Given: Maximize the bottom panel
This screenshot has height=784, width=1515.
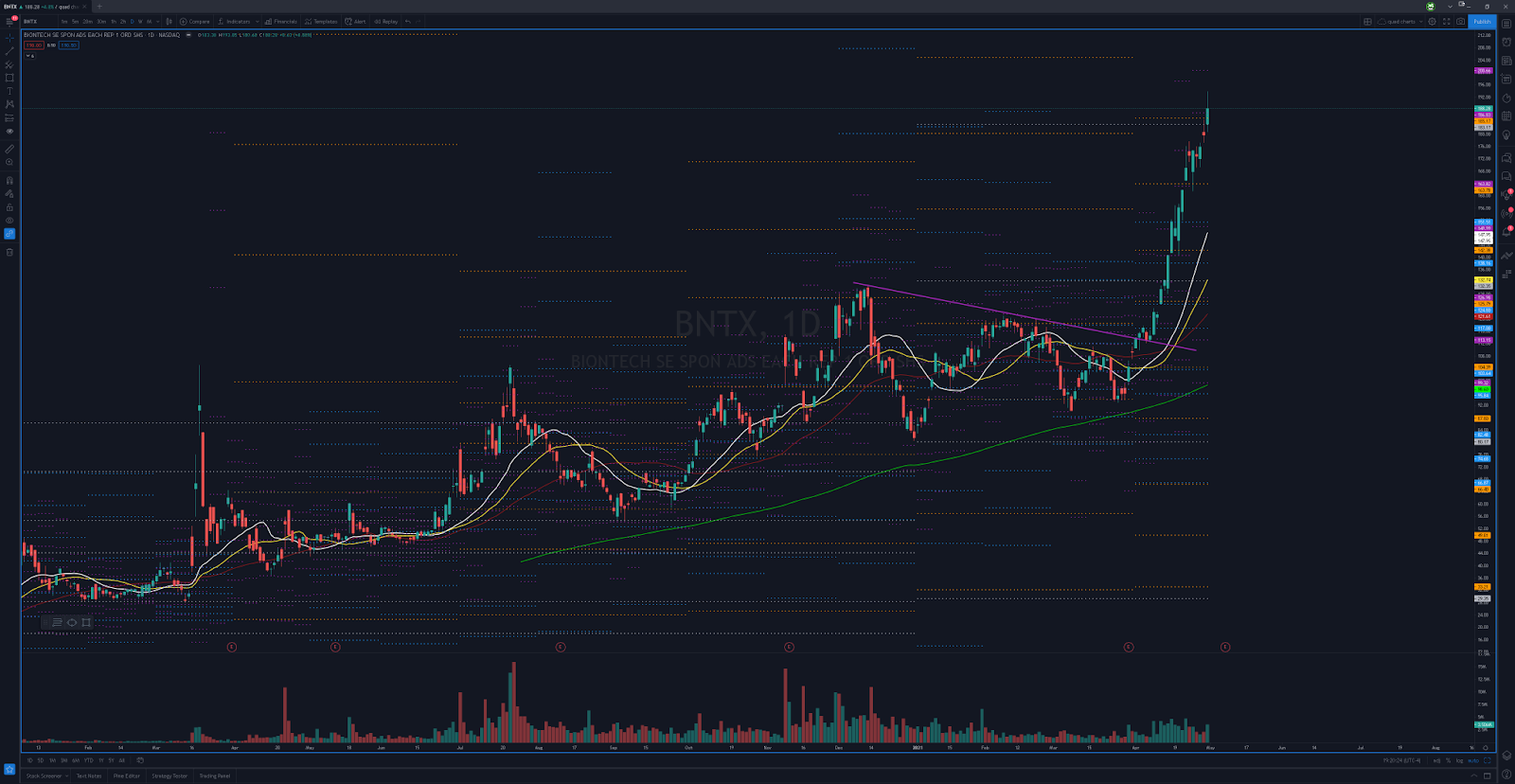Looking at the screenshot, I should coord(1487,775).
